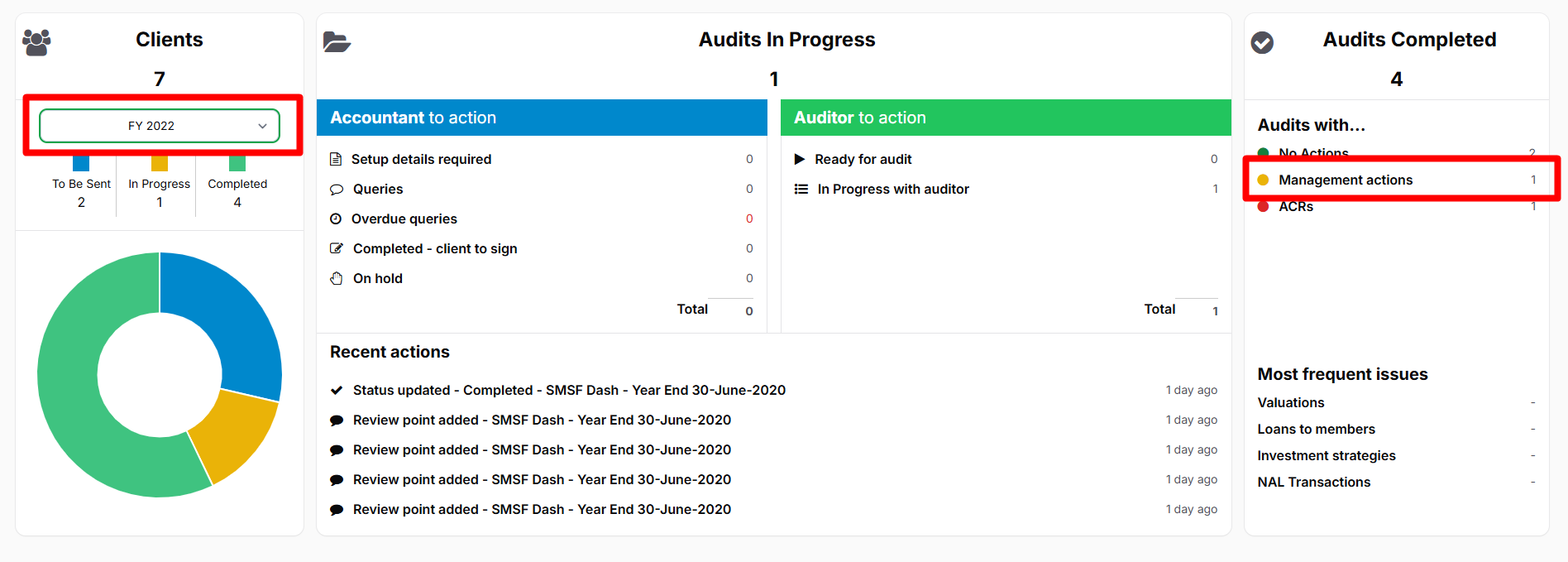Image resolution: width=1568 pixels, height=562 pixels.
Task: Open the ACRs audits row
Action: [1397, 206]
